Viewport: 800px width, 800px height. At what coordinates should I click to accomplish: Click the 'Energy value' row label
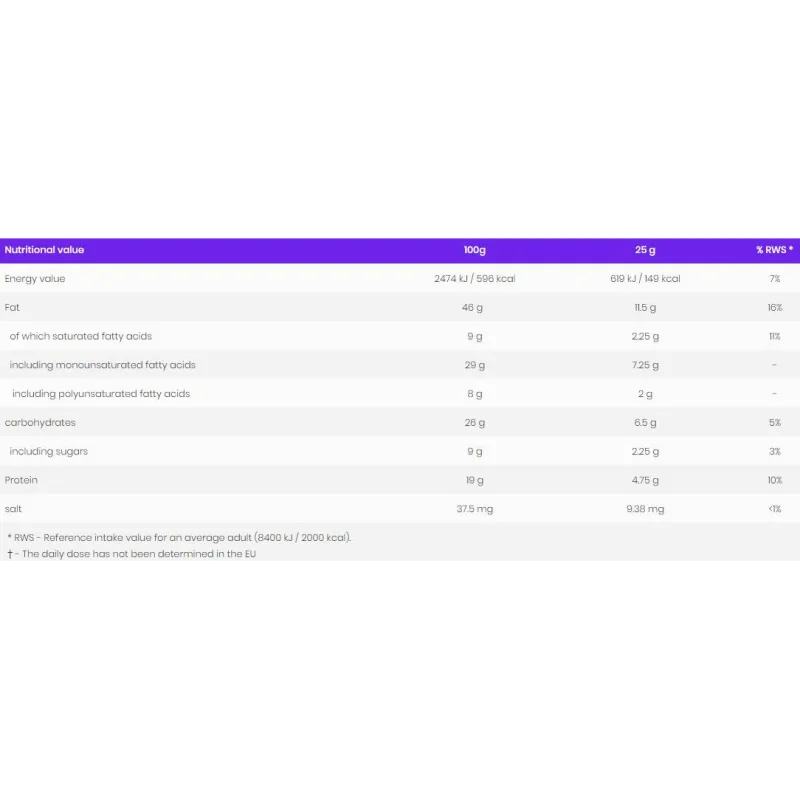pos(35,279)
